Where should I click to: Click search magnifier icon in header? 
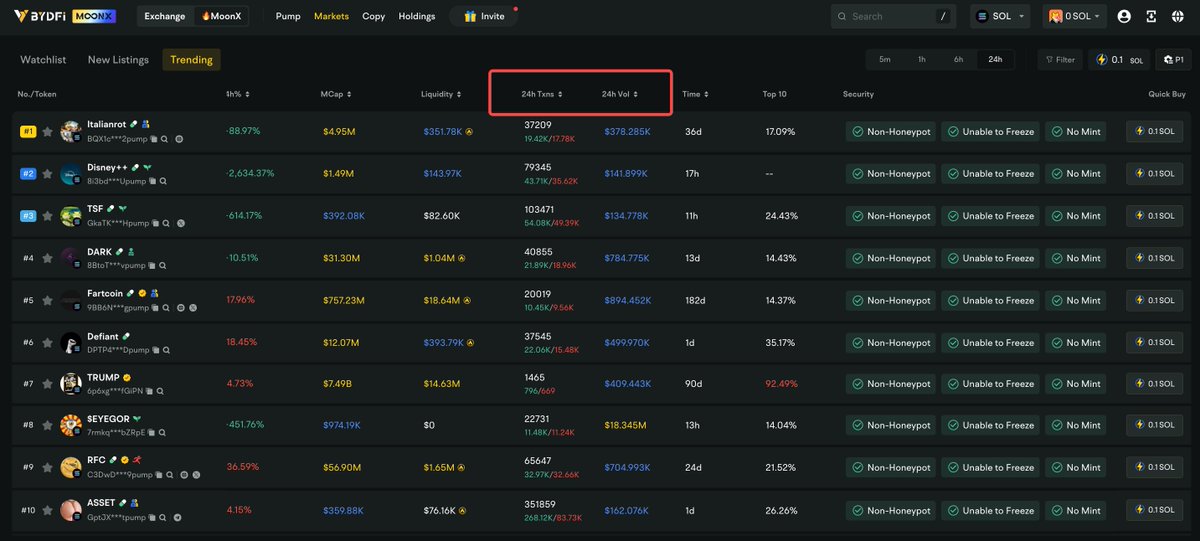(x=843, y=16)
